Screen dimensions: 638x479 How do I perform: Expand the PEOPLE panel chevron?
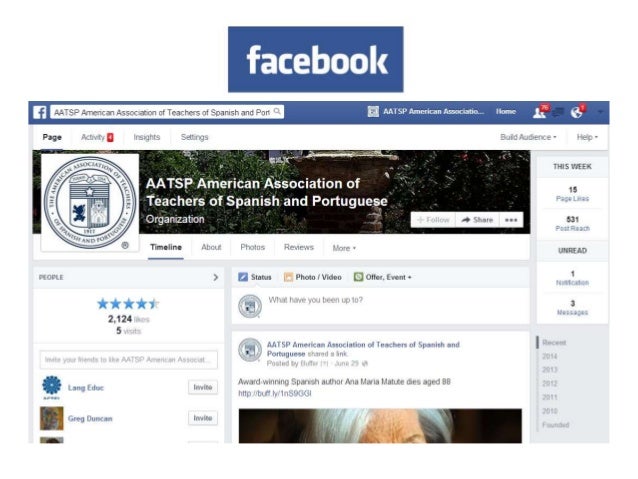(x=216, y=277)
